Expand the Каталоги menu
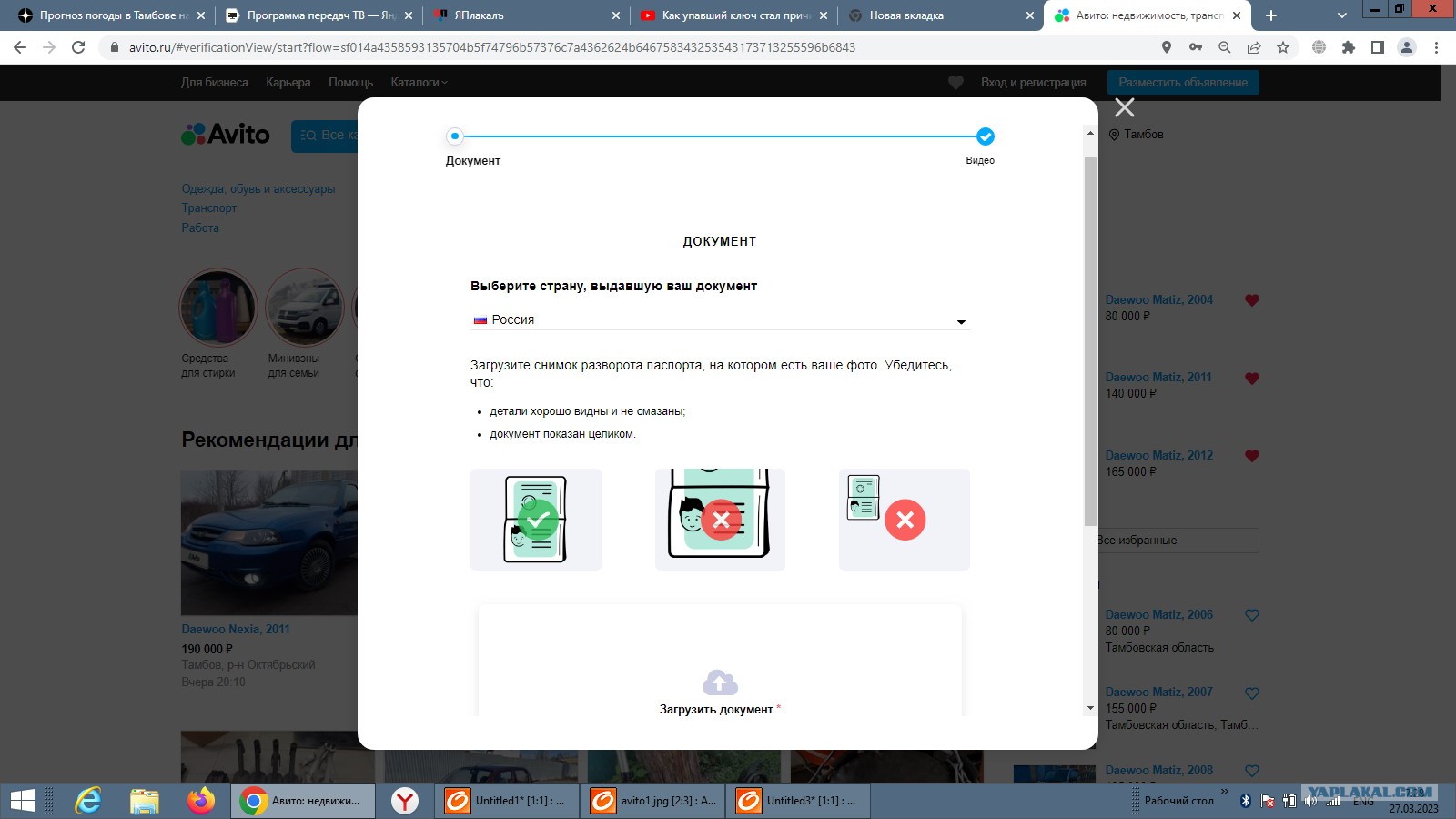The width and height of the screenshot is (1456, 819). coord(419,83)
